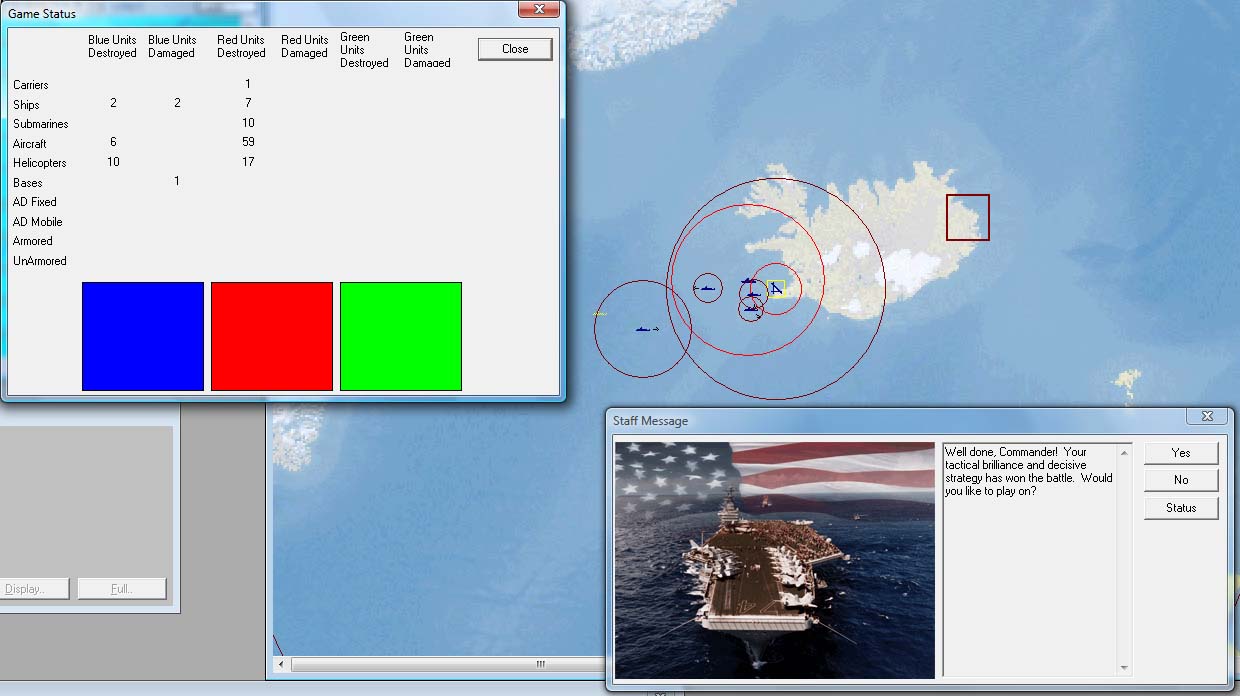Viewport: 1240px width, 696px height.
Task: Click the aircraft carrier picture
Action: click(775, 560)
